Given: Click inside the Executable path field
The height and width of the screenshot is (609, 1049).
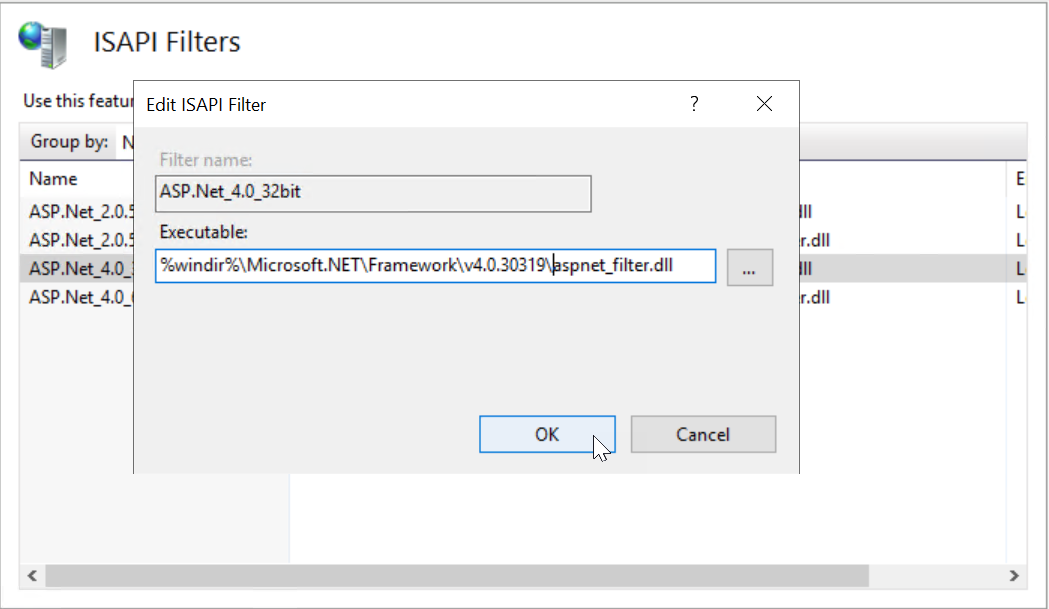Looking at the screenshot, I should (x=435, y=267).
